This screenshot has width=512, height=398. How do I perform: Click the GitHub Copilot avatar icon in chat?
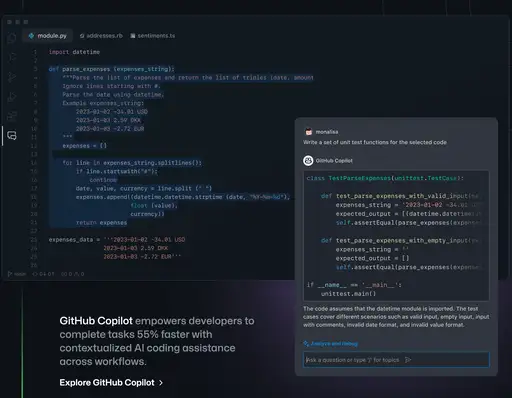coord(308,161)
